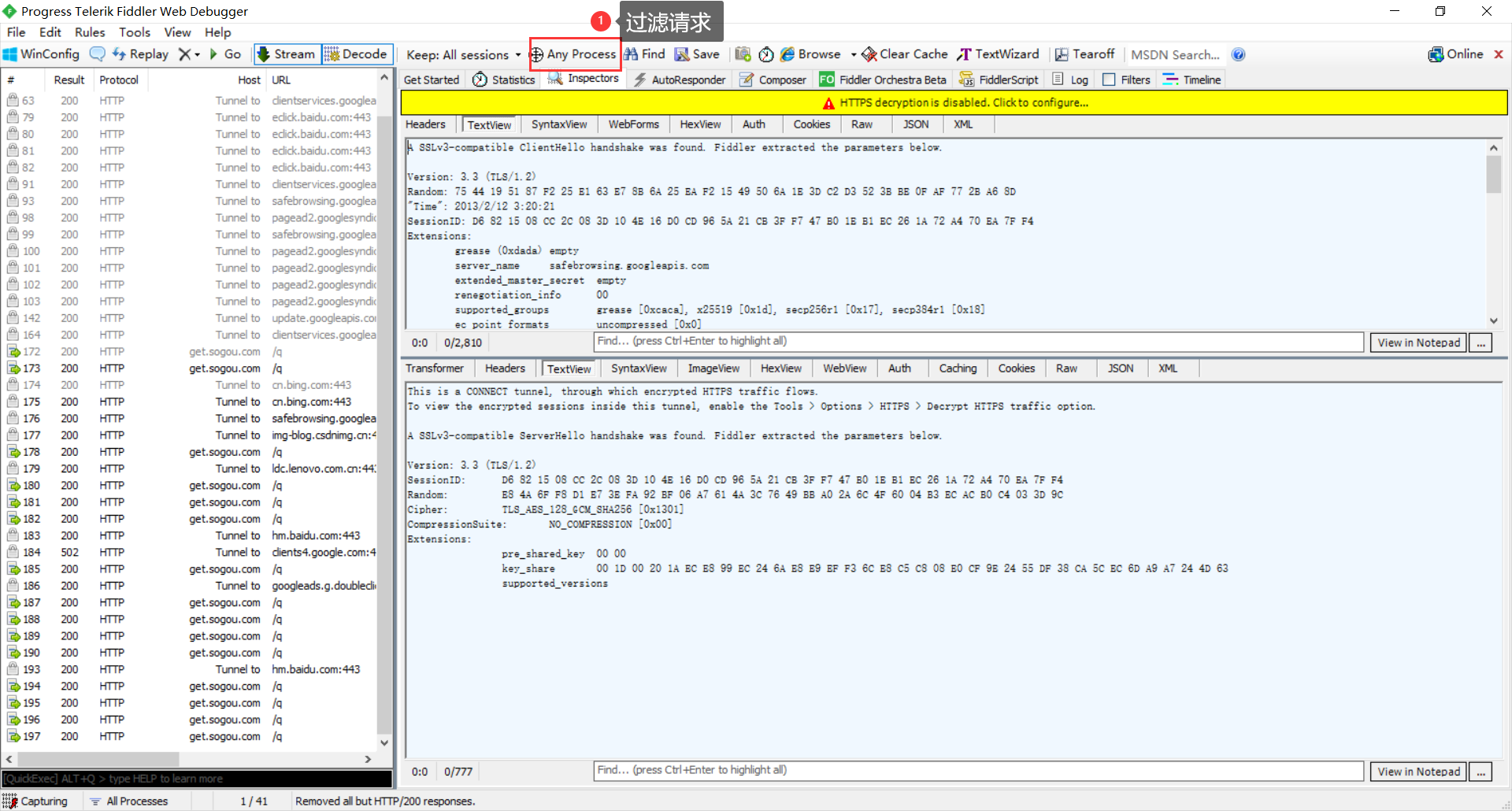Toggle Decode mode
This screenshot has width=1512, height=811.
(x=357, y=54)
